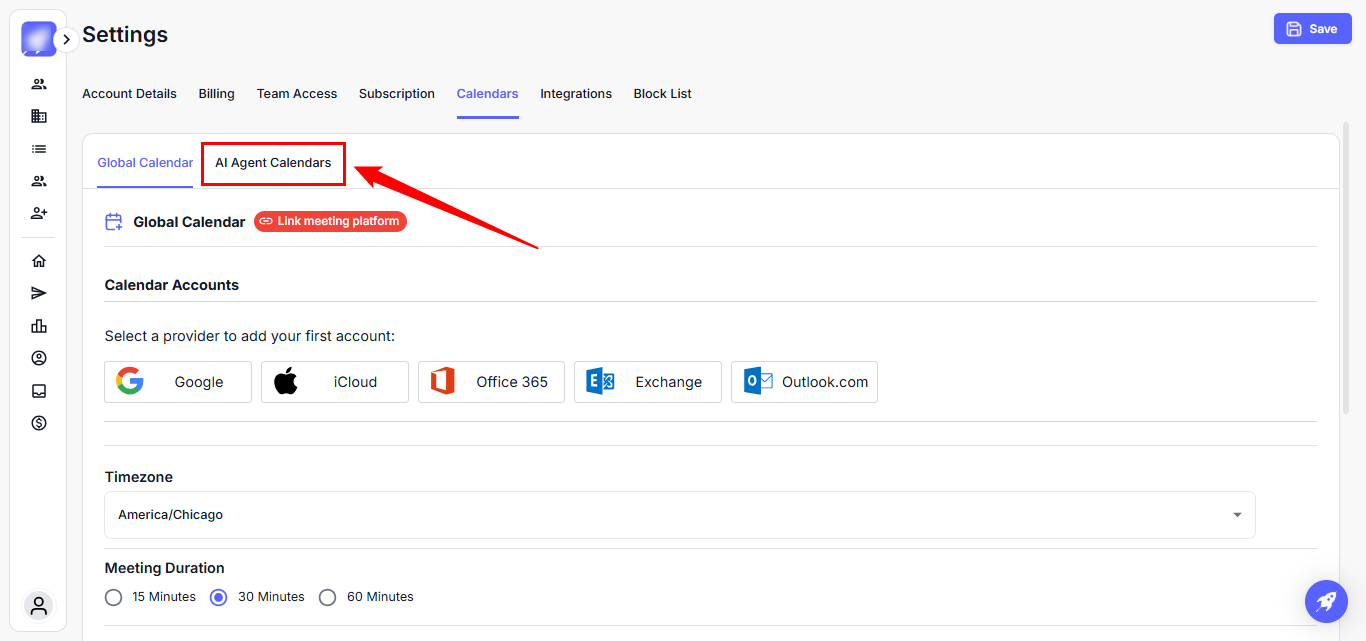Click the Link meeting platform badge
The width and height of the screenshot is (1366, 641).
(330, 221)
